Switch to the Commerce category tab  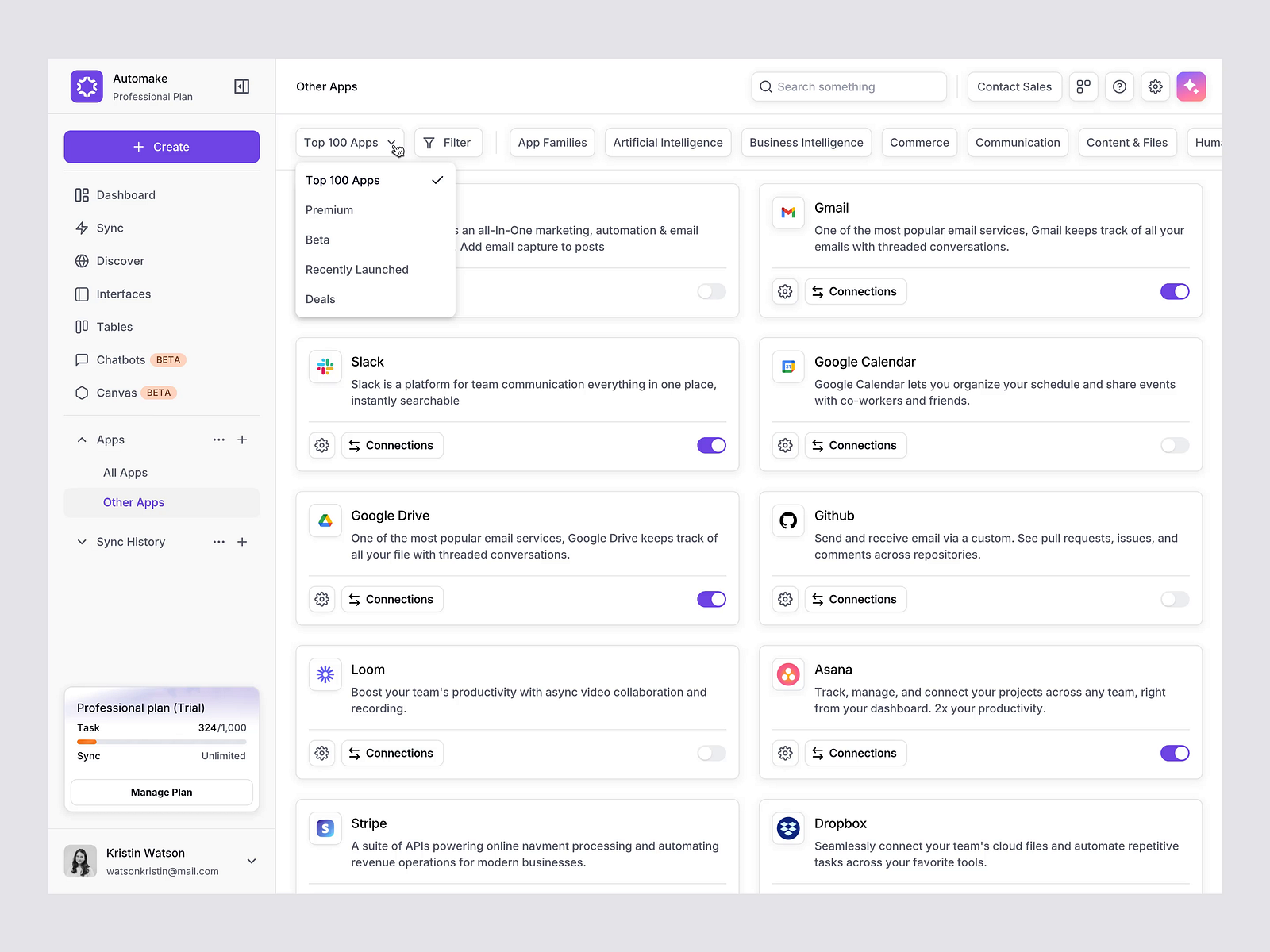[919, 142]
